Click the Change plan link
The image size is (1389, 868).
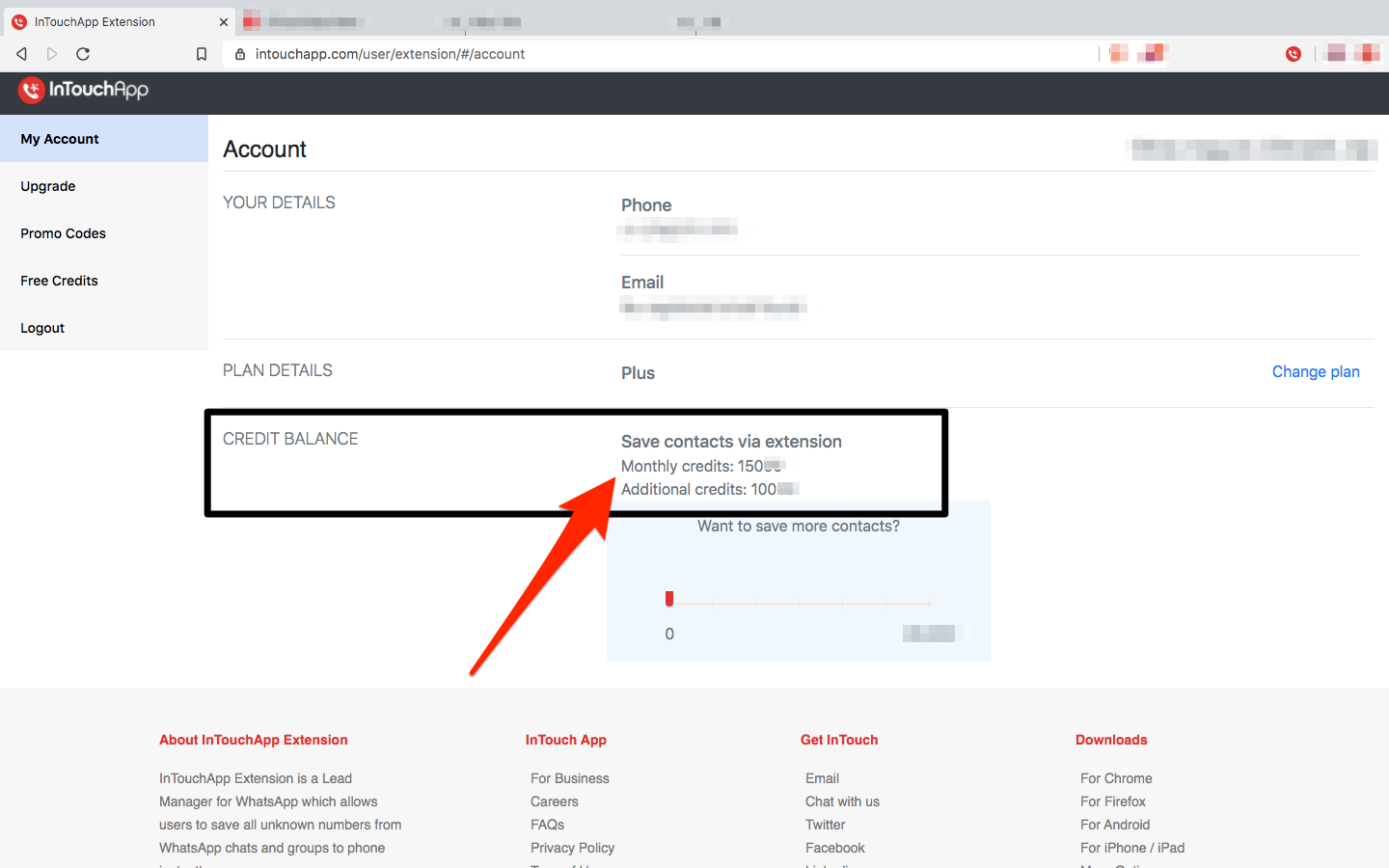[1316, 371]
